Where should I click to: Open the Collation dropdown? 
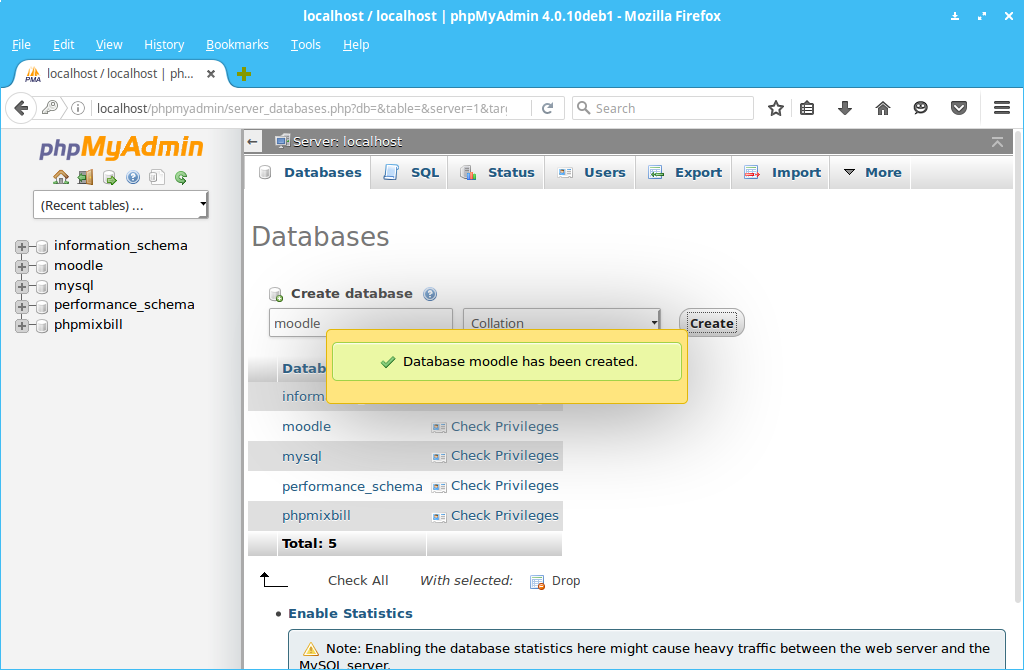coord(562,323)
